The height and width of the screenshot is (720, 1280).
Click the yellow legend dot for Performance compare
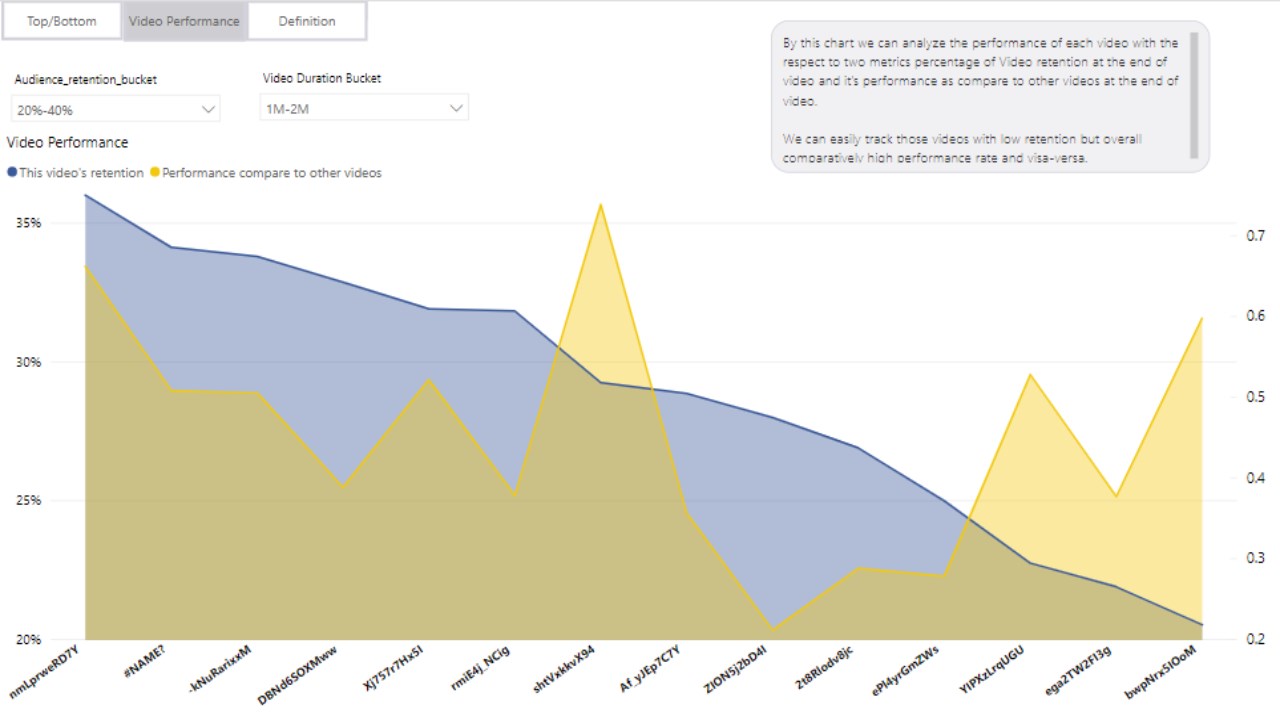click(155, 173)
